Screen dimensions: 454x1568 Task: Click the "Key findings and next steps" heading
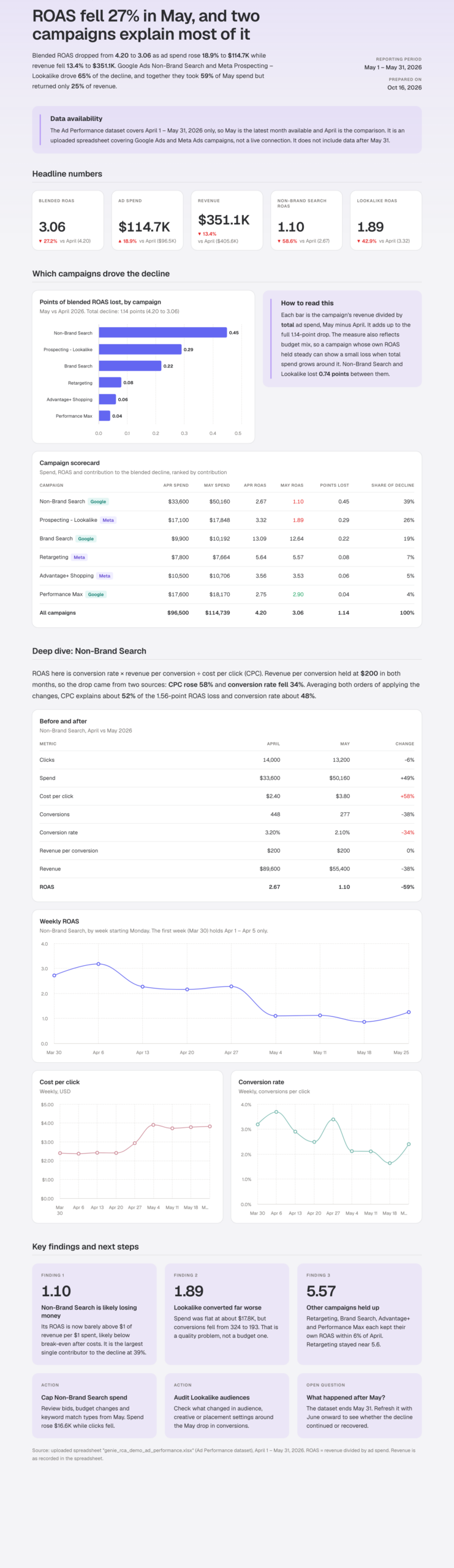point(86,1246)
